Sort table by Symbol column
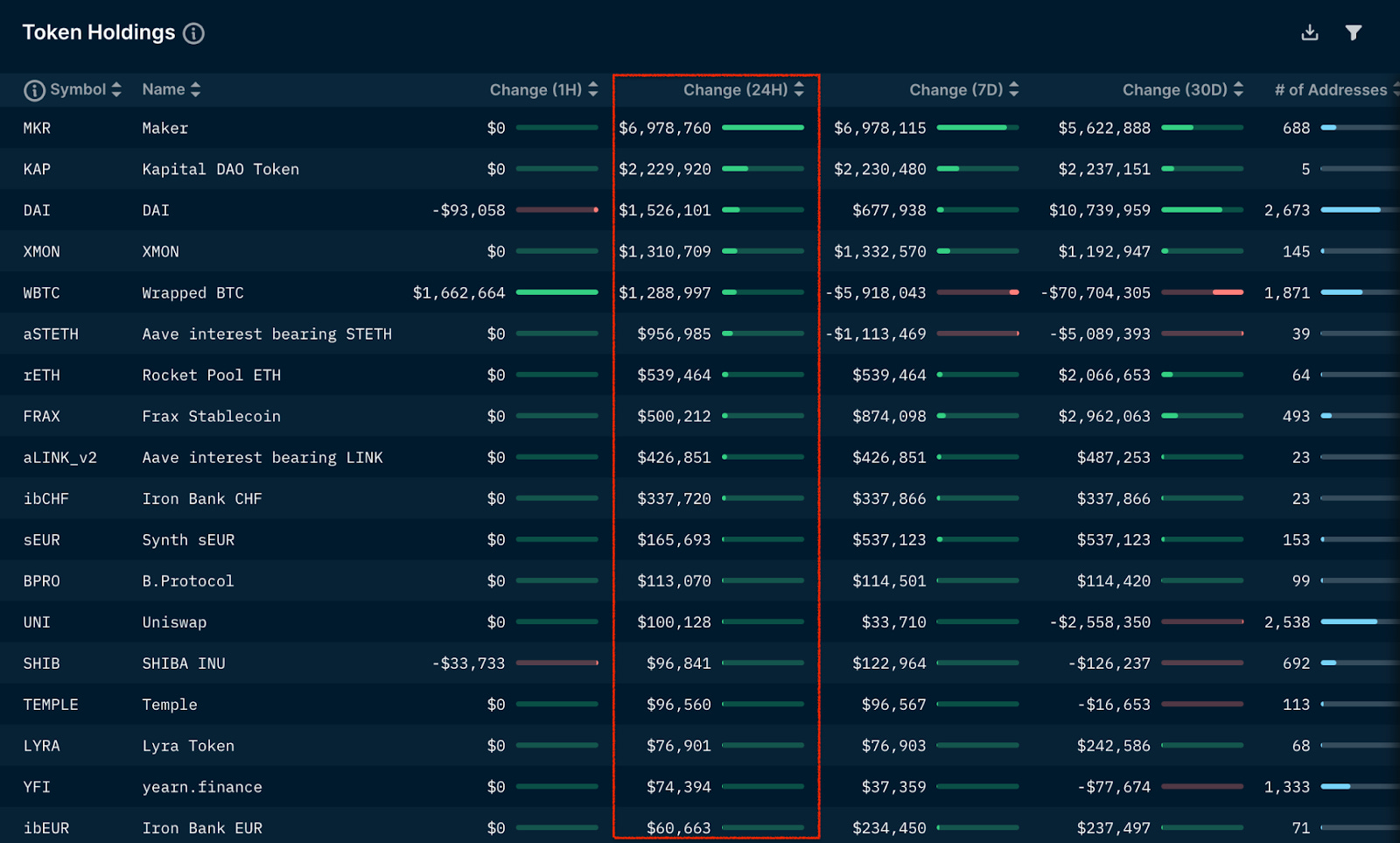The image size is (1400, 843). [116, 89]
